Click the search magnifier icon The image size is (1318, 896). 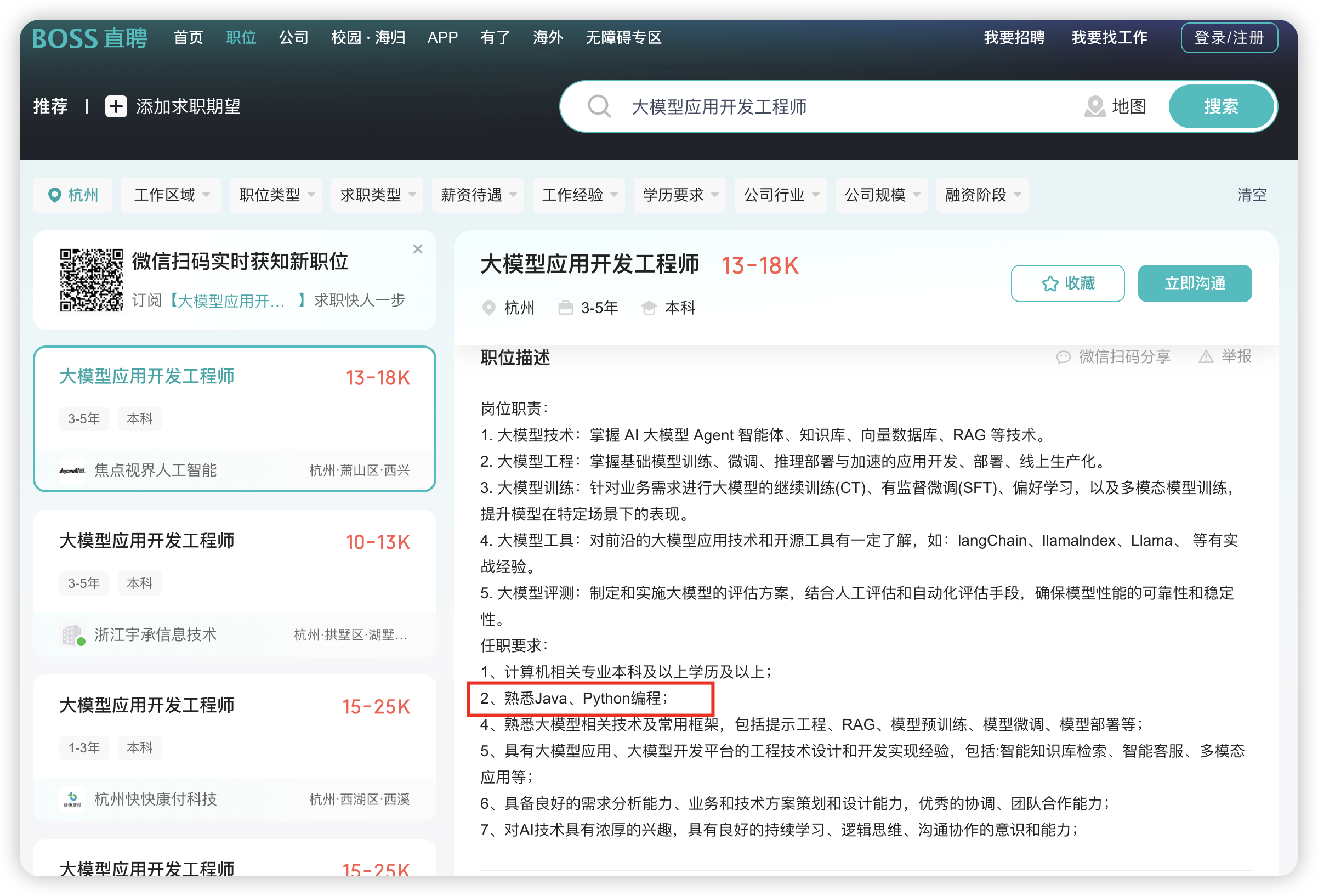(599, 106)
